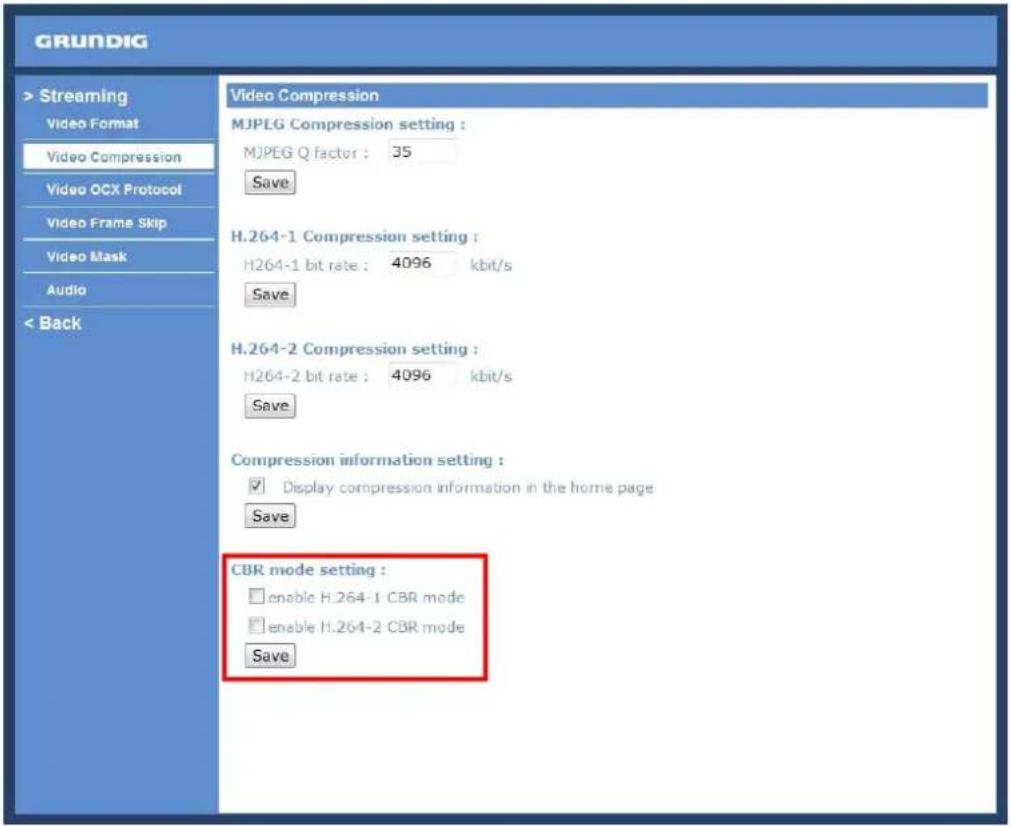This screenshot has height=826, width=1012.
Task: Edit the MJPEG Q factor field
Action: pos(422,152)
